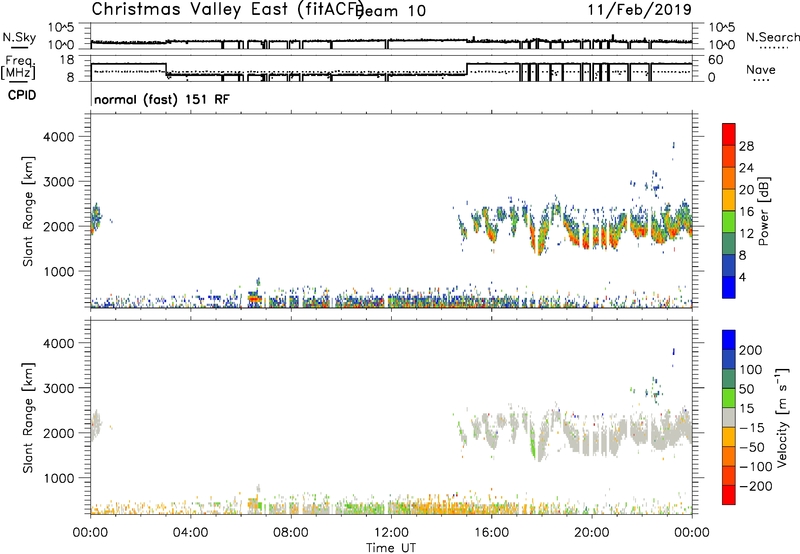Click the "4" Power colorbar label
Screen dimensions: 800x554
coord(742,277)
